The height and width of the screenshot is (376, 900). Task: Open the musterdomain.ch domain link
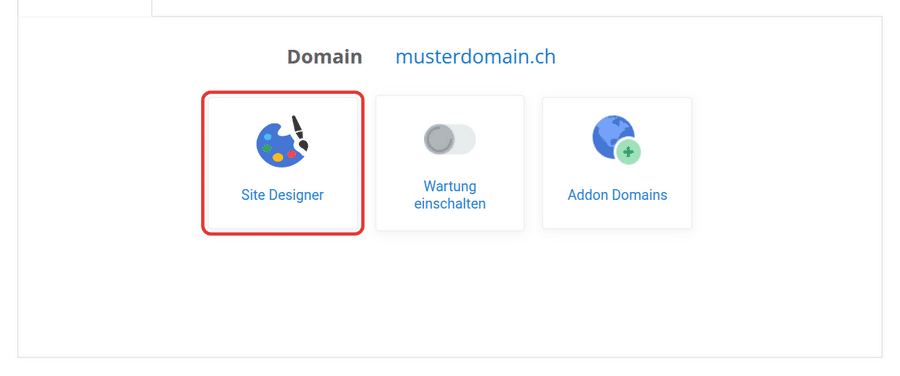point(475,57)
